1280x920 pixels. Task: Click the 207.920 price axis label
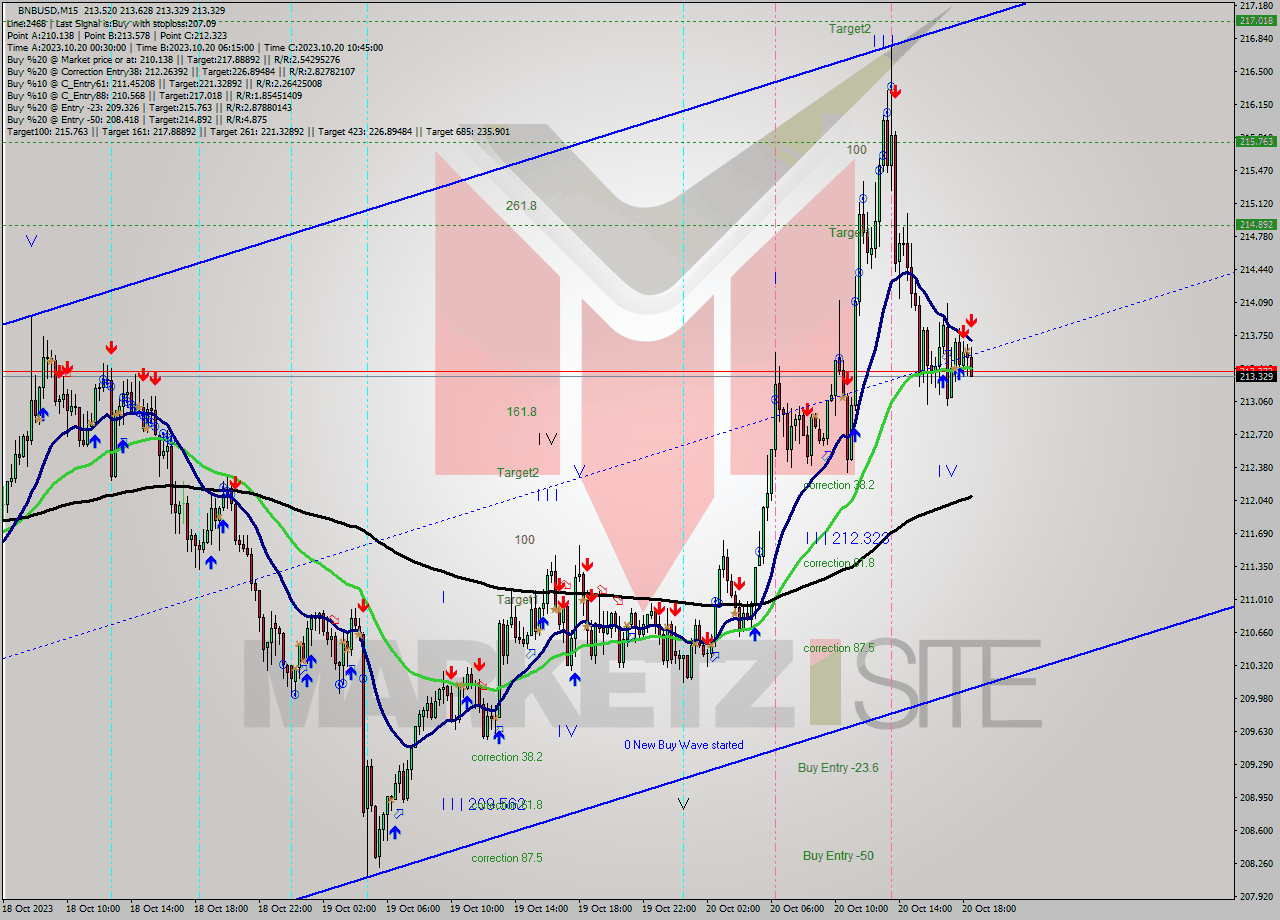pyautogui.click(x=1255, y=897)
